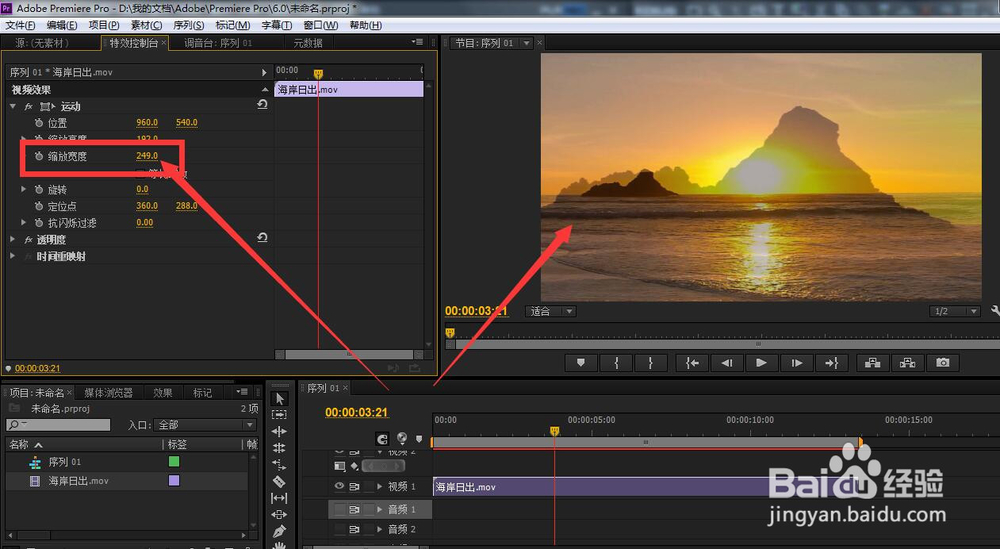Click Mark In button
This screenshot has width=1000, height=549.
click(616, 363)
